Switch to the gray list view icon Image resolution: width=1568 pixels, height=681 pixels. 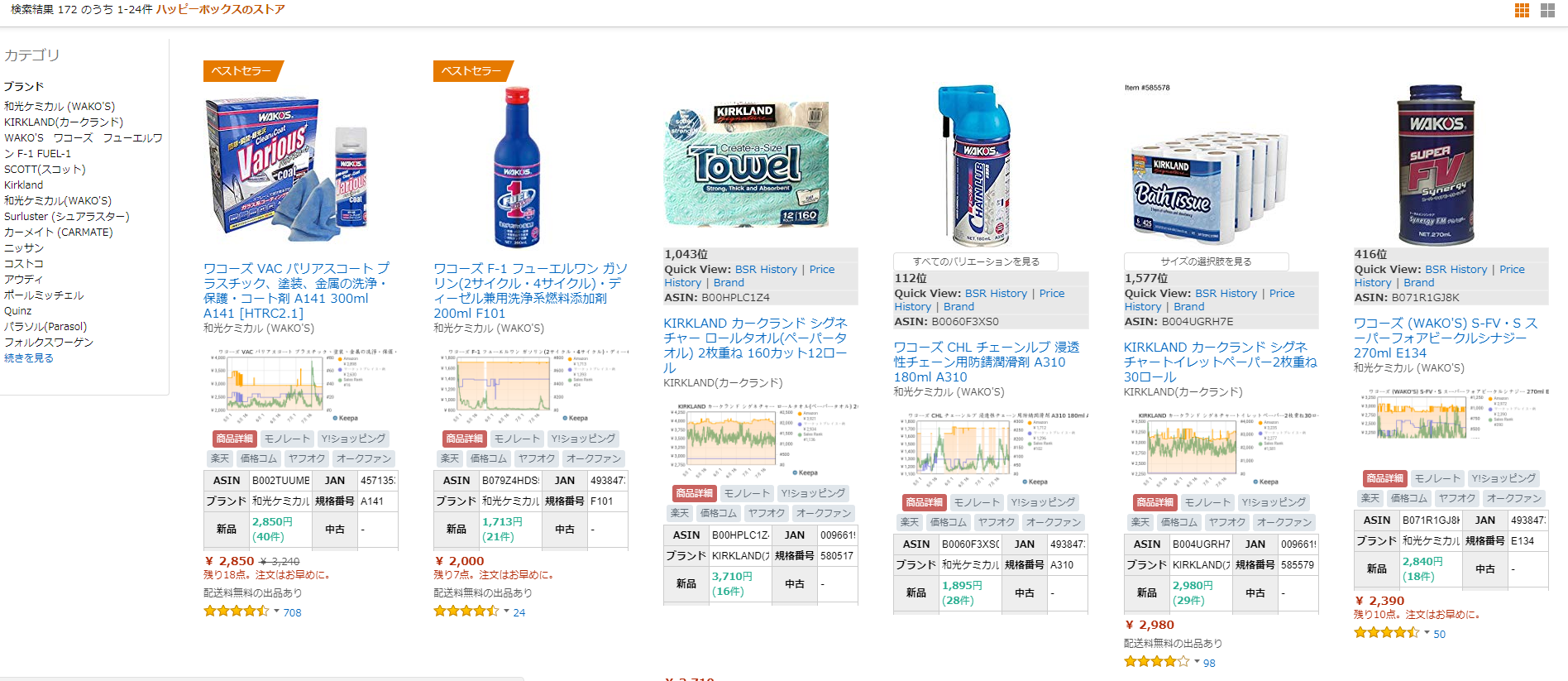click(1547, 10)
